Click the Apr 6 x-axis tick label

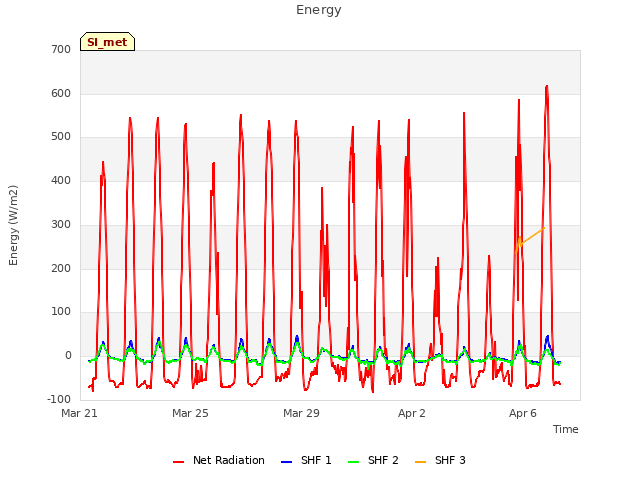[x=523, y=413]
